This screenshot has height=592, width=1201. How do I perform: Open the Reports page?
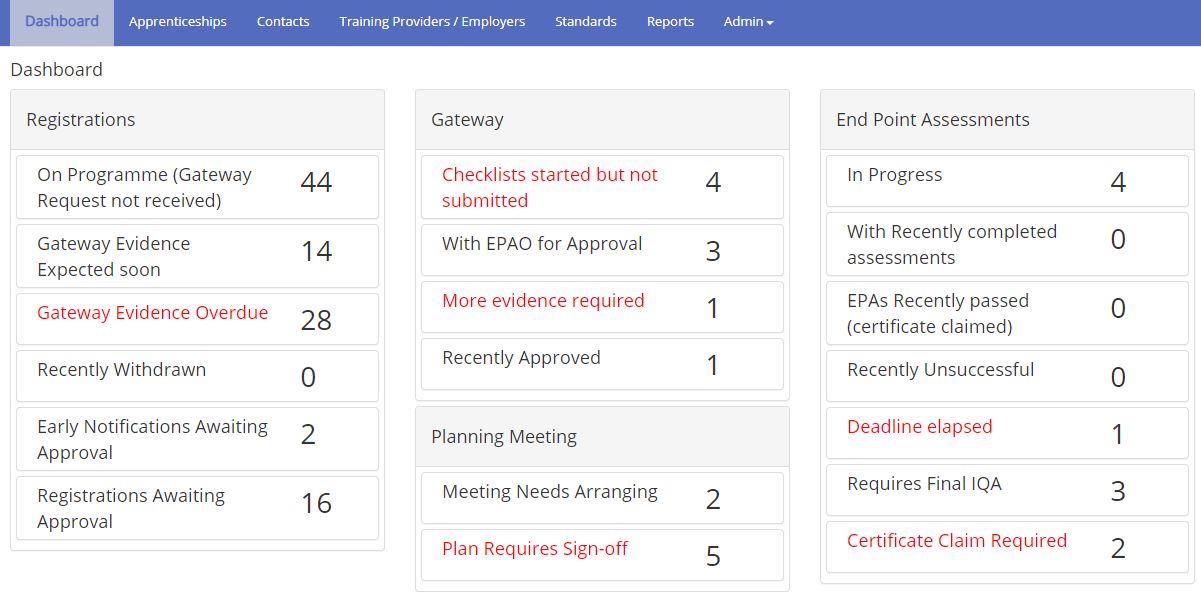click(670, 22)
